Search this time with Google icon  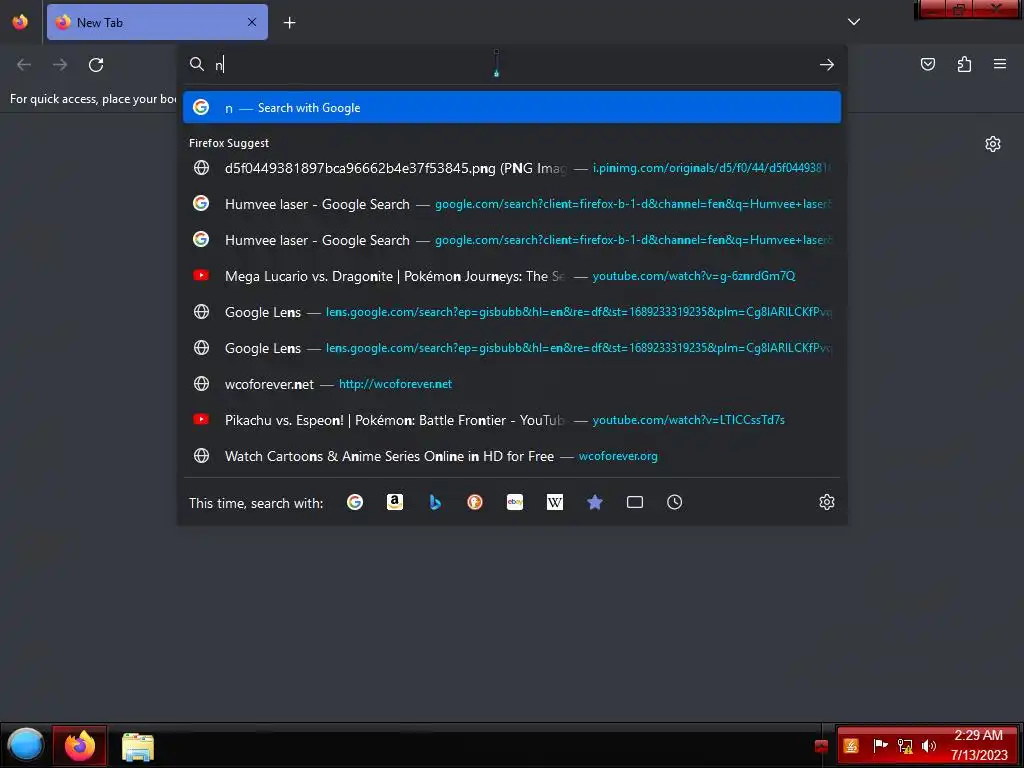(x=355, y=502)
